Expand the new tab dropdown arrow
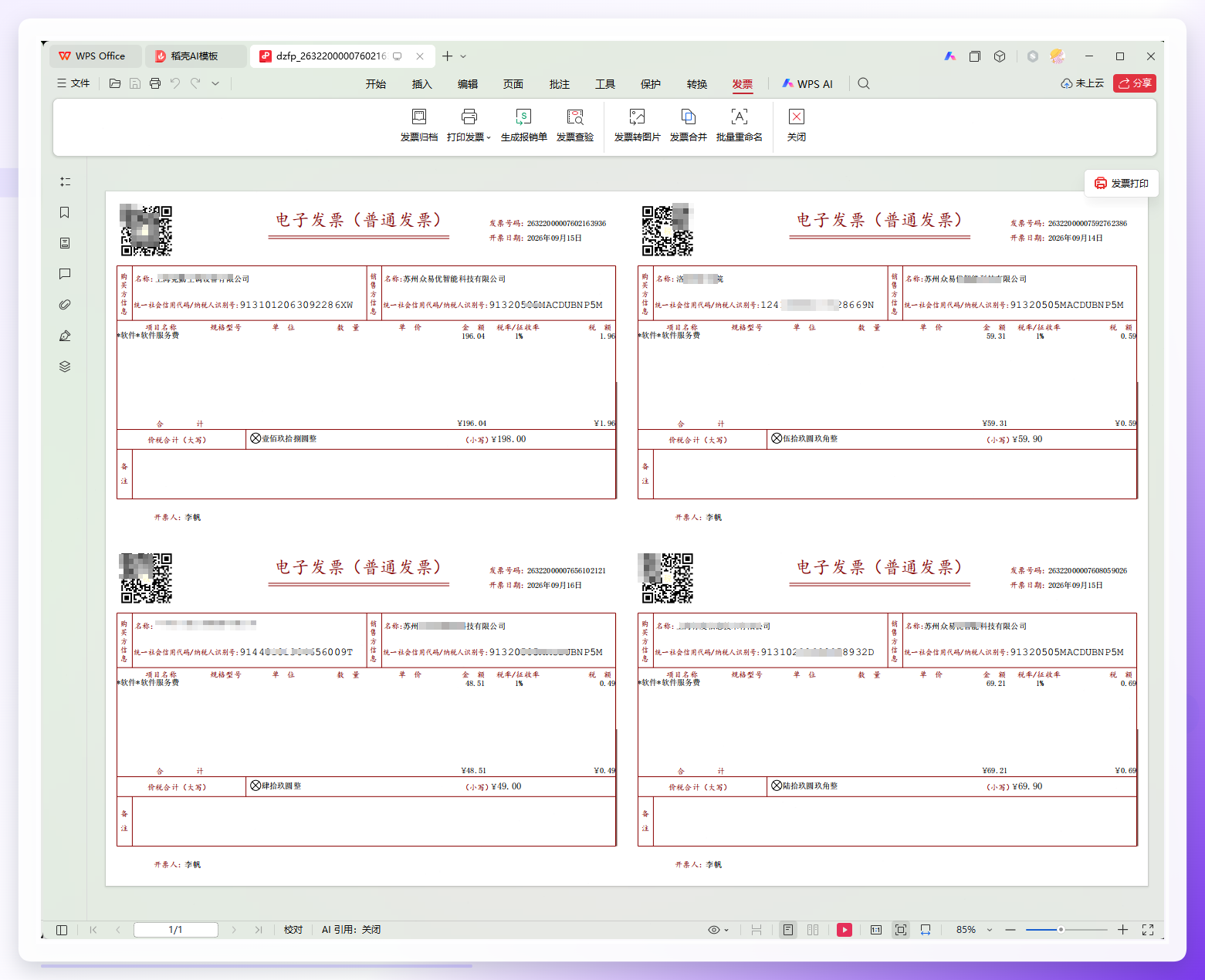This screenshot has height=980, width=1205. [x=463, y=56]
